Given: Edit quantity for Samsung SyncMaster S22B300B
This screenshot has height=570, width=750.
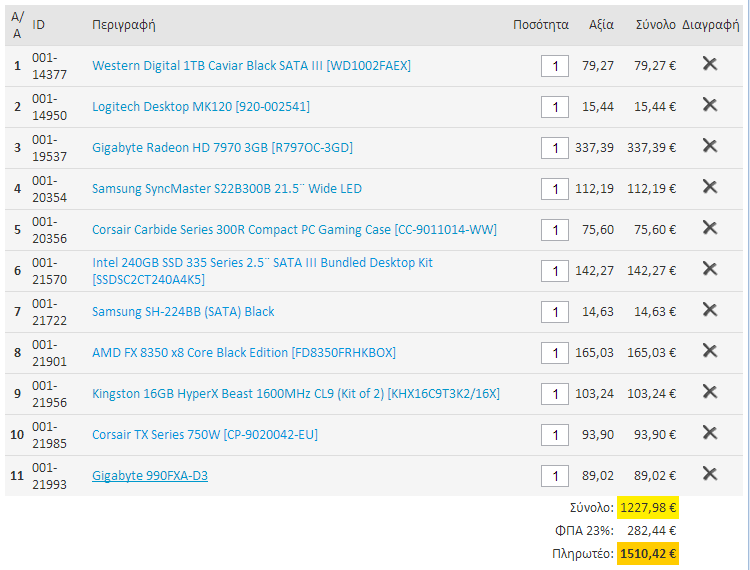Looking at the screenshot, I should tap(555, 189).
